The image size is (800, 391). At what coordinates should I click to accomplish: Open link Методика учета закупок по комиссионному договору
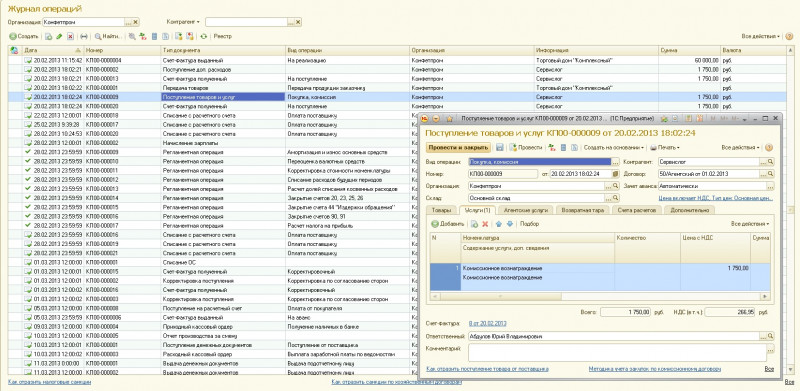click(656, 369)
